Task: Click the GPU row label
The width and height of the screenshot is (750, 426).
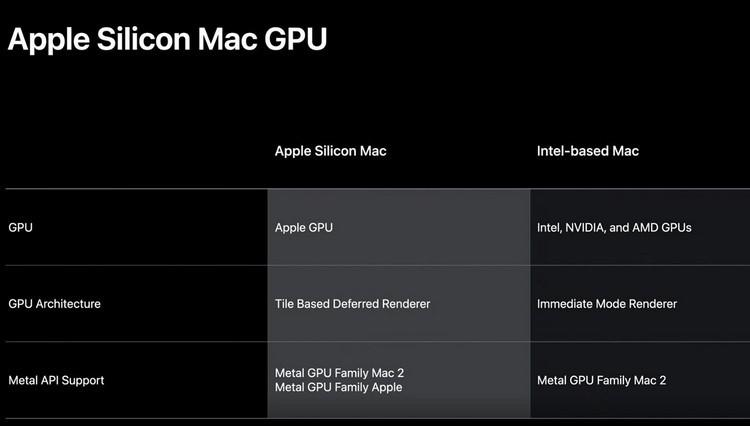Action: click(x=21, y=227)
